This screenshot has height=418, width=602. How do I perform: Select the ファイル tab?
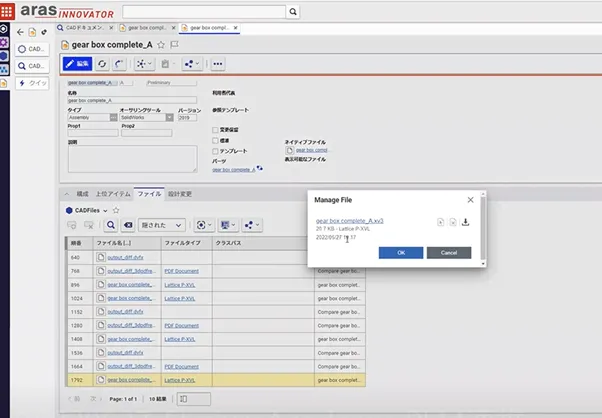[149, 194]
